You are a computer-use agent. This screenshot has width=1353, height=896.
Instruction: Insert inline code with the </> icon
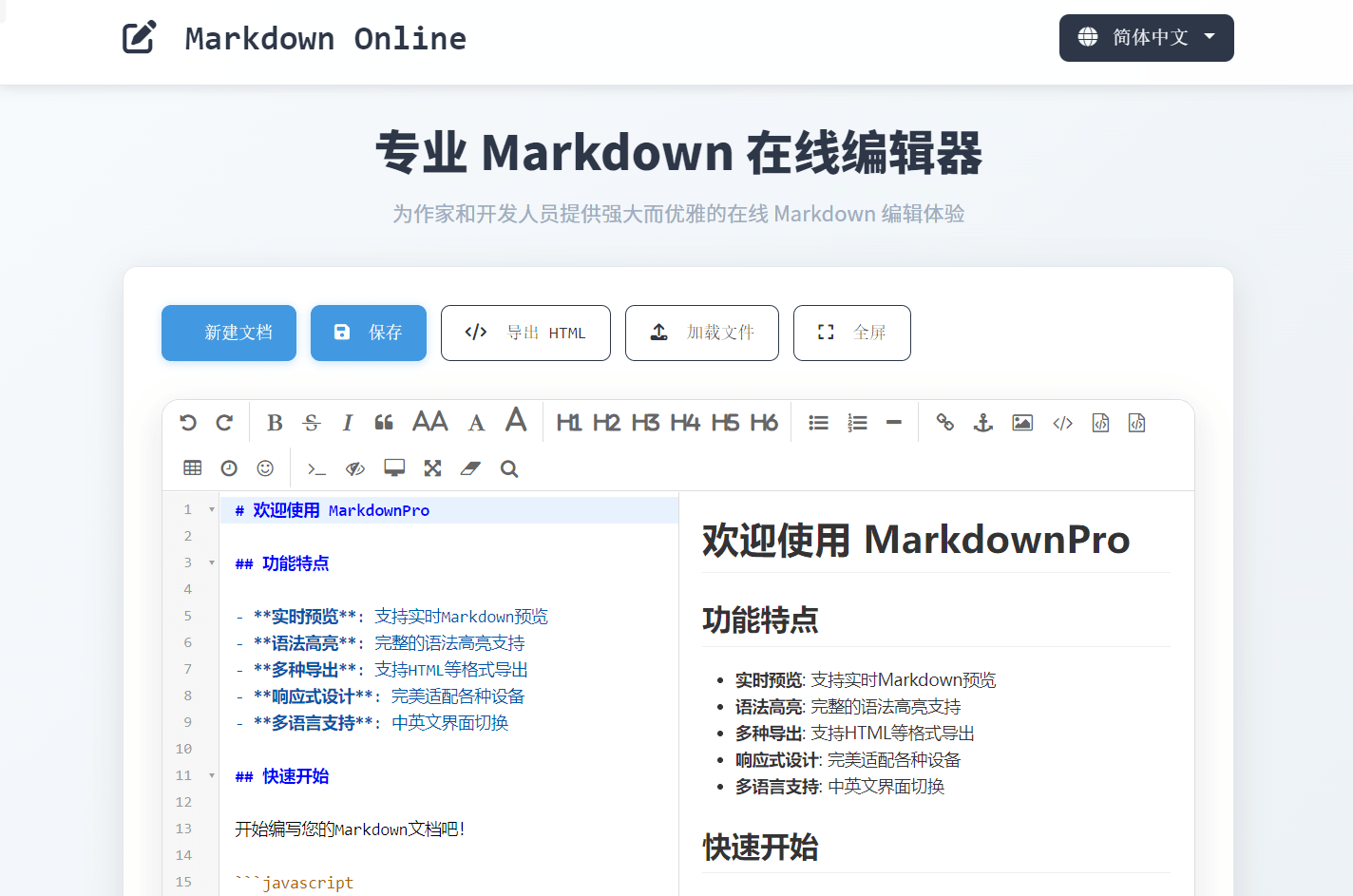point(1062,423)
